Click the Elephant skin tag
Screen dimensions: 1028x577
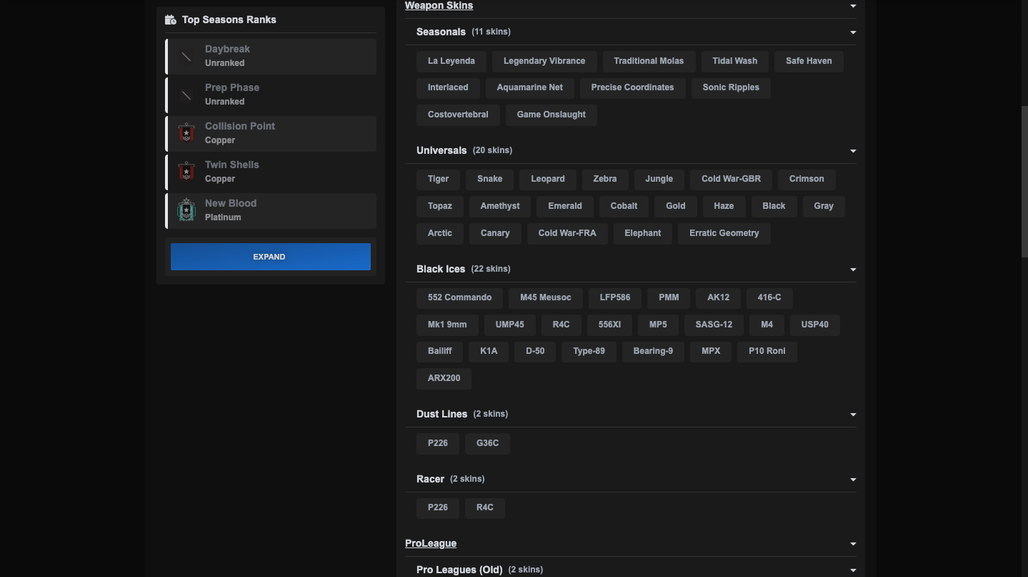pyautogui.click(x=642, y=233)
